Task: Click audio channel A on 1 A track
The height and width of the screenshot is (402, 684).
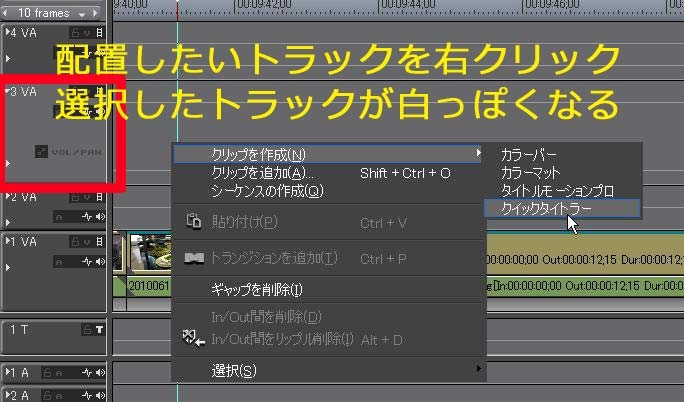Action: point(59,373)
